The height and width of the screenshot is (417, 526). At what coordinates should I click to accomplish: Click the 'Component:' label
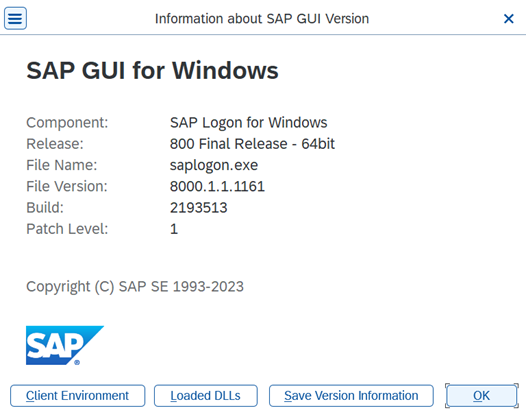point(67,123)
